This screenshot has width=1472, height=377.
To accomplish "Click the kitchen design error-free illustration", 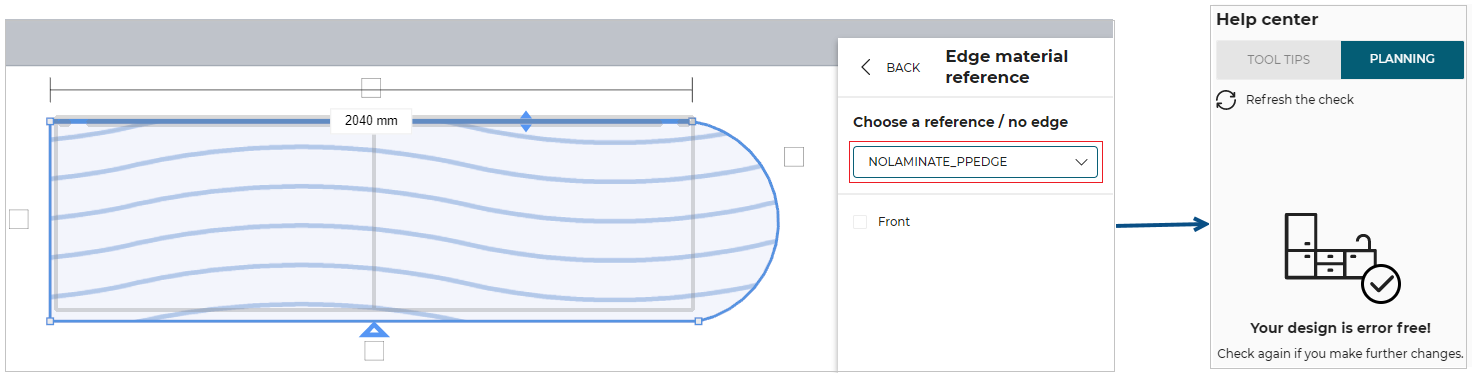I will tap(1342, 257).
